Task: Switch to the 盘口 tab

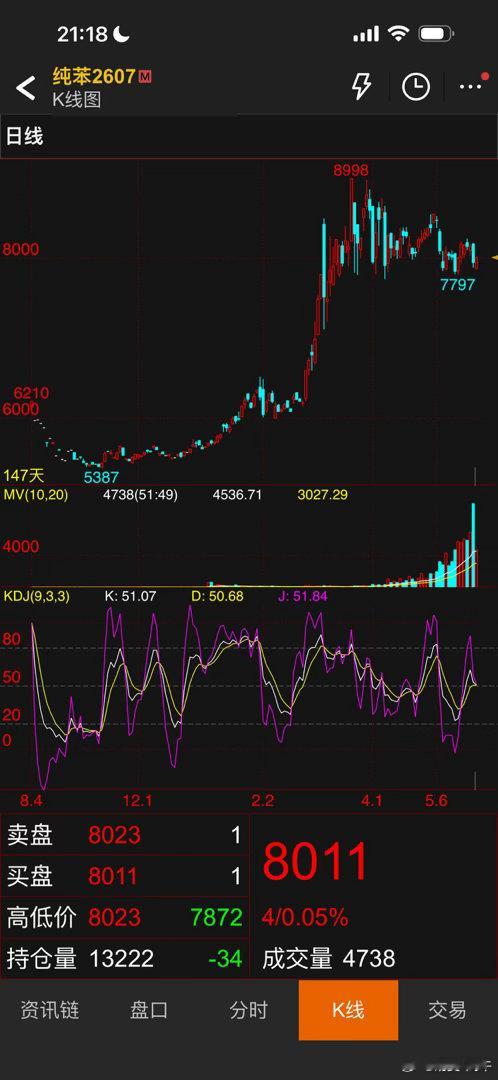Action: pyautogui.click(x=149, y=1010)
